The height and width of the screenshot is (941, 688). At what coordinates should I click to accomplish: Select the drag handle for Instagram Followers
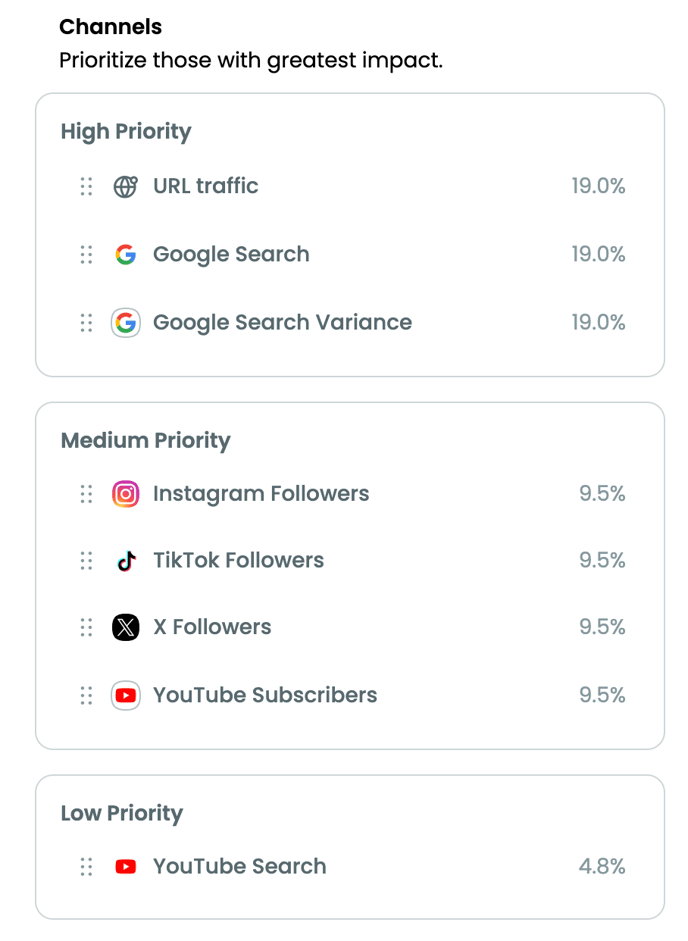point(86,494)
